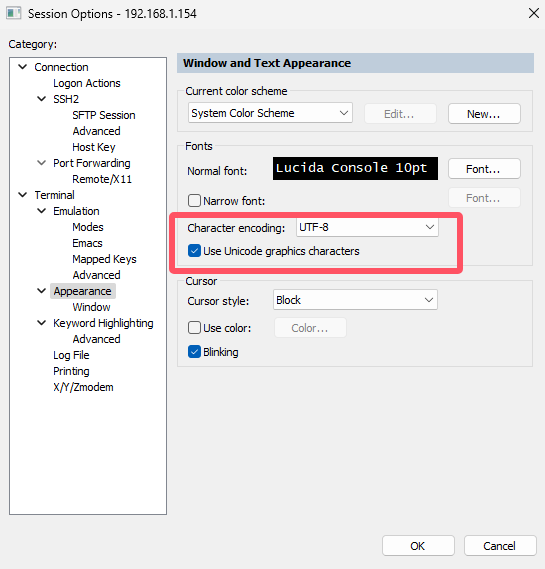Open the Cursor style Block dropdown
Image resolution: width=545 pixels, height=569 pixels.
coord(355,300)
